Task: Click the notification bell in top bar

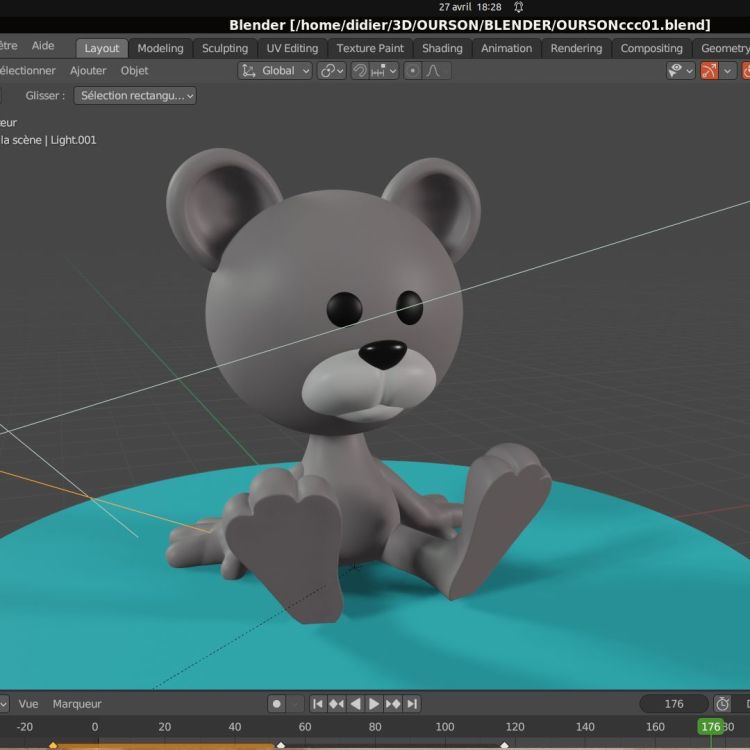Action: pos(518,7)
